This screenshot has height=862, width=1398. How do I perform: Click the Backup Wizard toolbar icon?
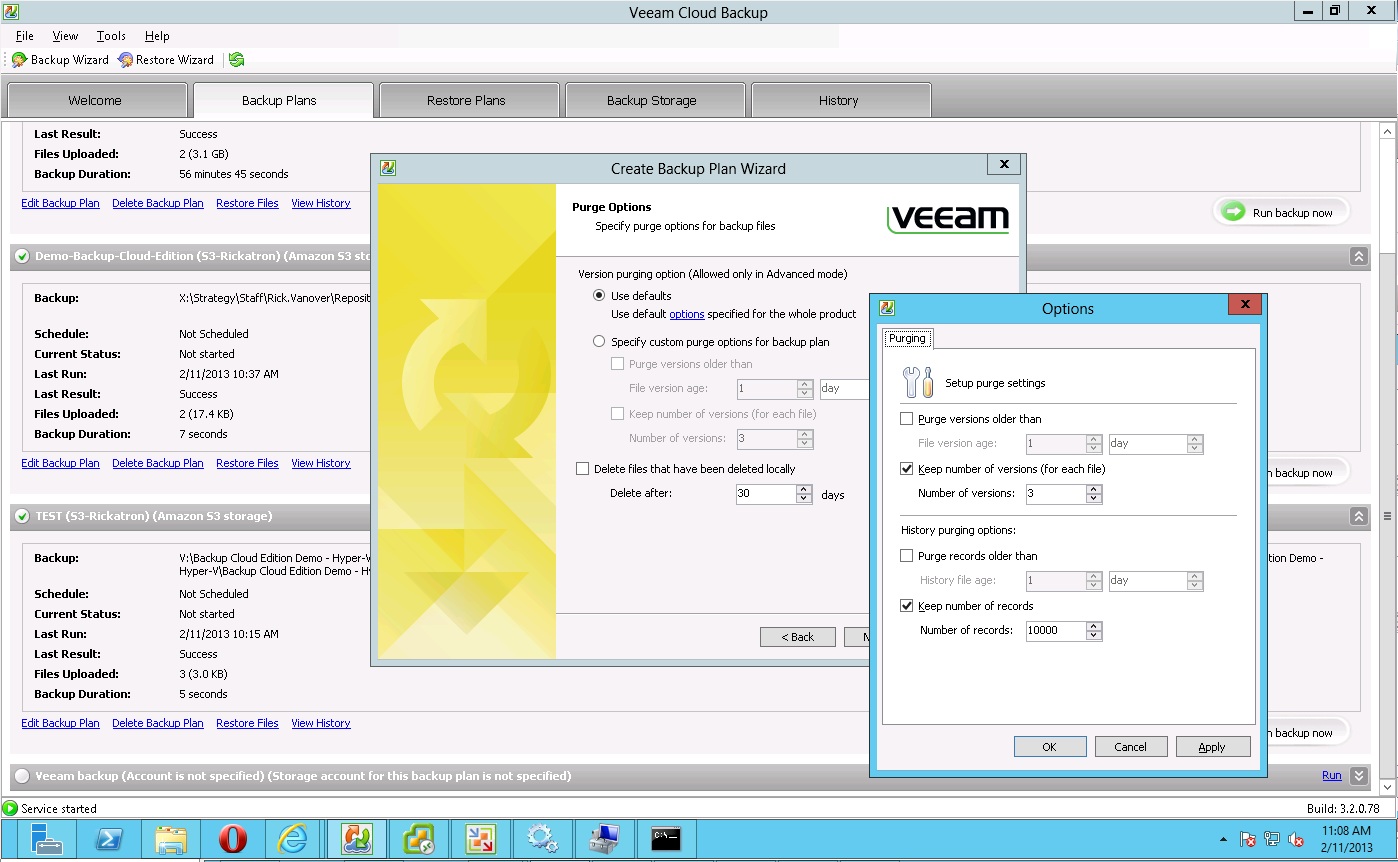(20, 60)
